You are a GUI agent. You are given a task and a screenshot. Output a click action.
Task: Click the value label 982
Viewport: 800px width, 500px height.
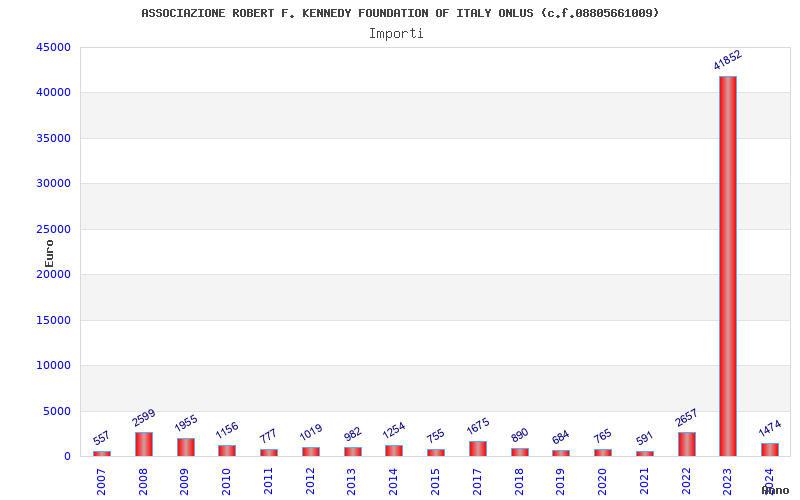click(353, 434)
